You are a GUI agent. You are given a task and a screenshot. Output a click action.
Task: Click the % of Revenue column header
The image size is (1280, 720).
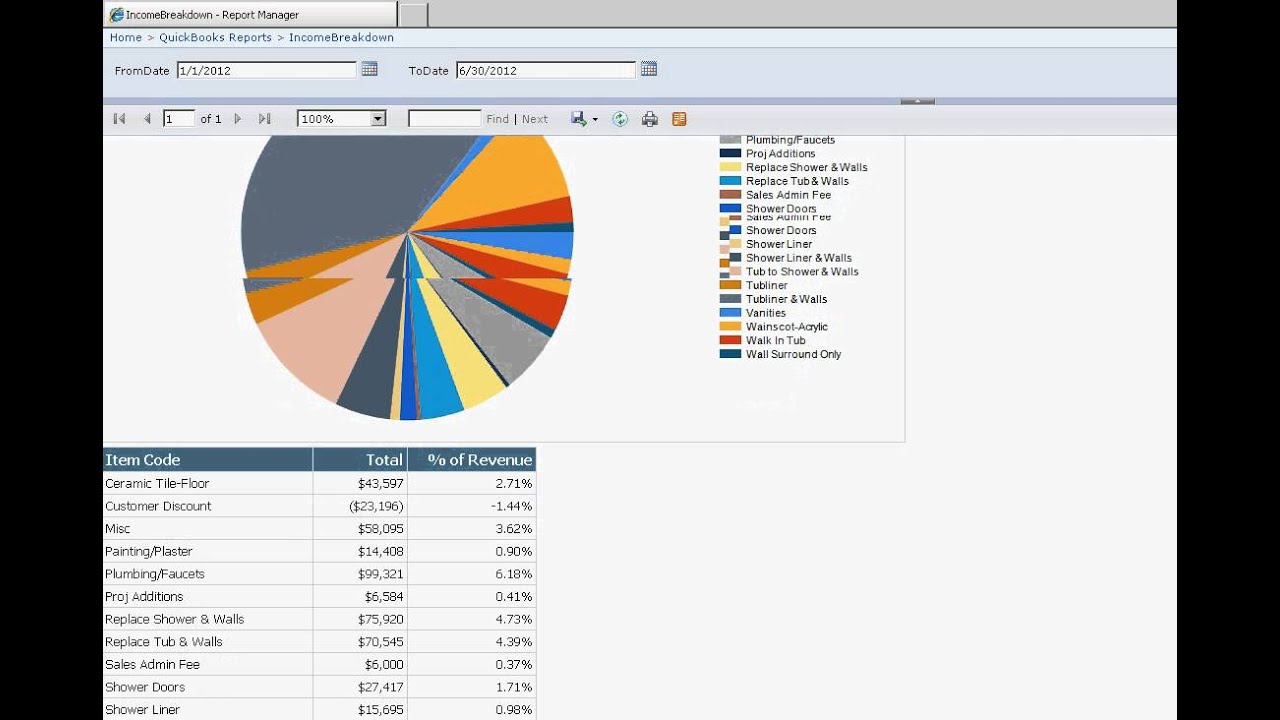(472, 460)
